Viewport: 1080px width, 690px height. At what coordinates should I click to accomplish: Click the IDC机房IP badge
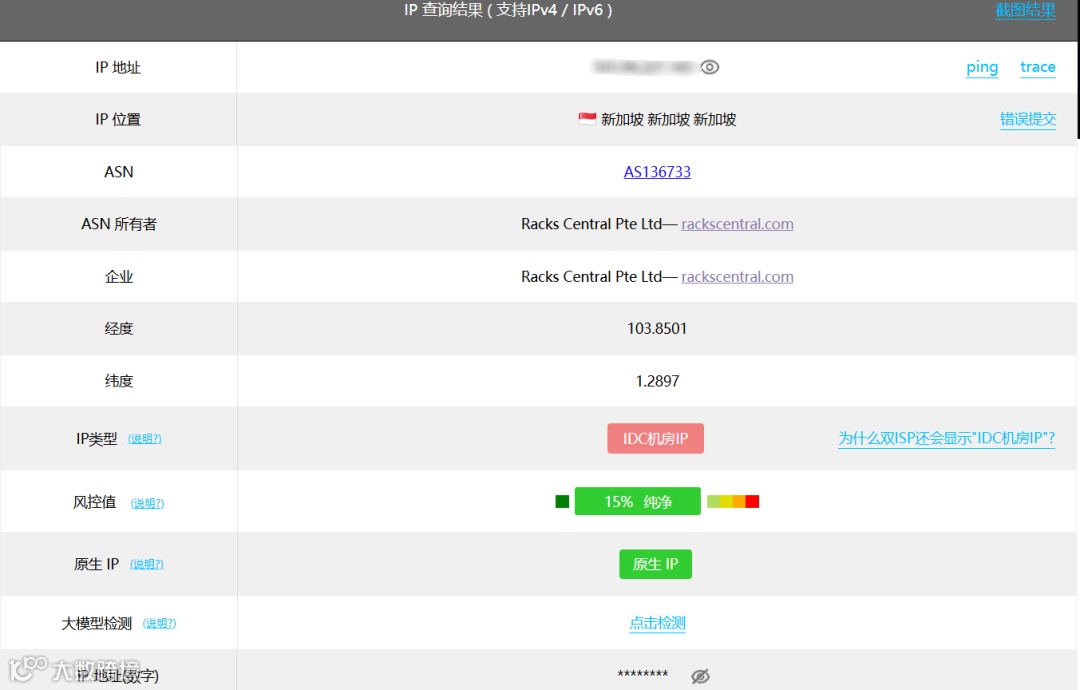pos(655,438)
